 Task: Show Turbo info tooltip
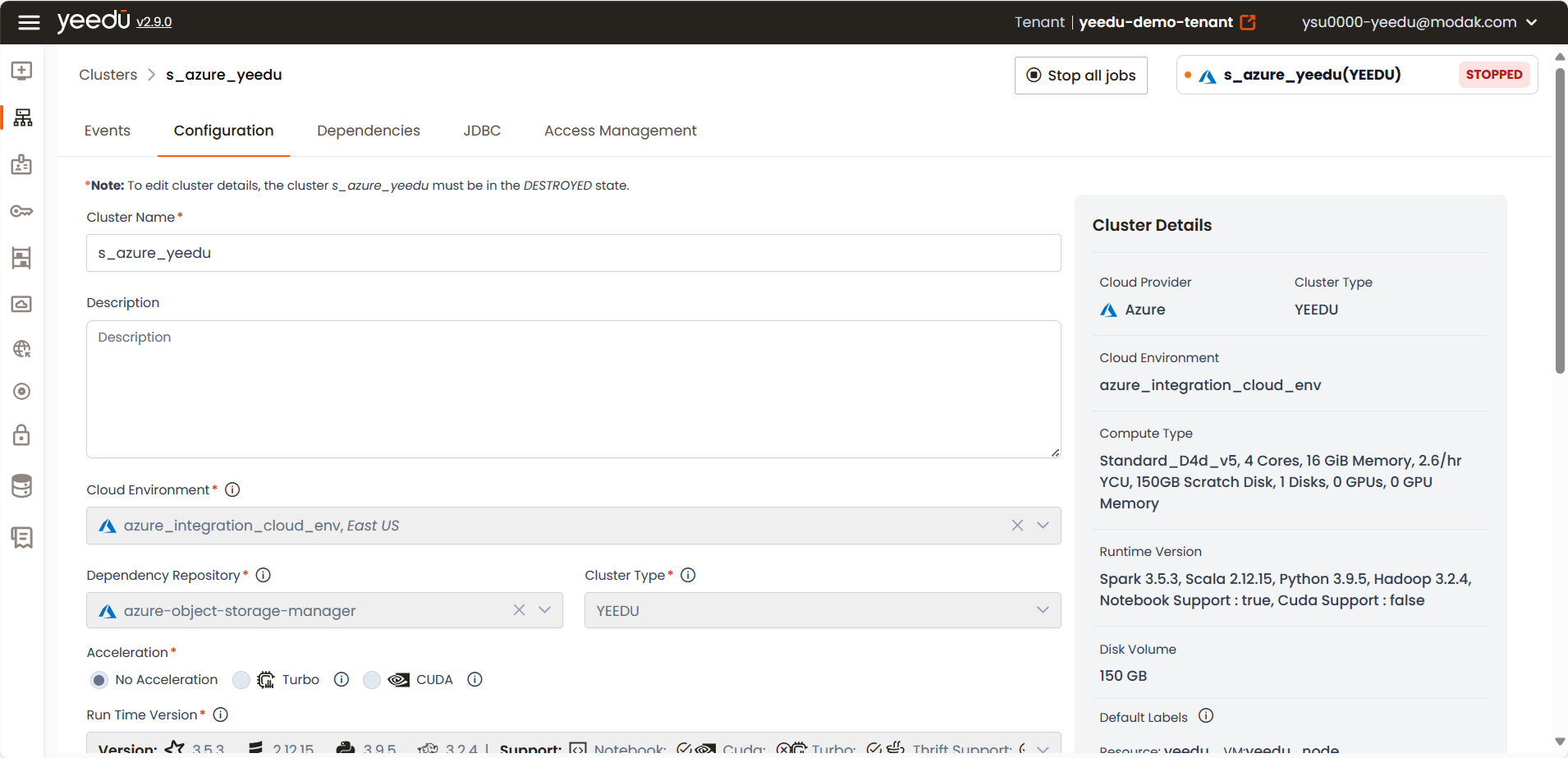[x=342, y=679]
